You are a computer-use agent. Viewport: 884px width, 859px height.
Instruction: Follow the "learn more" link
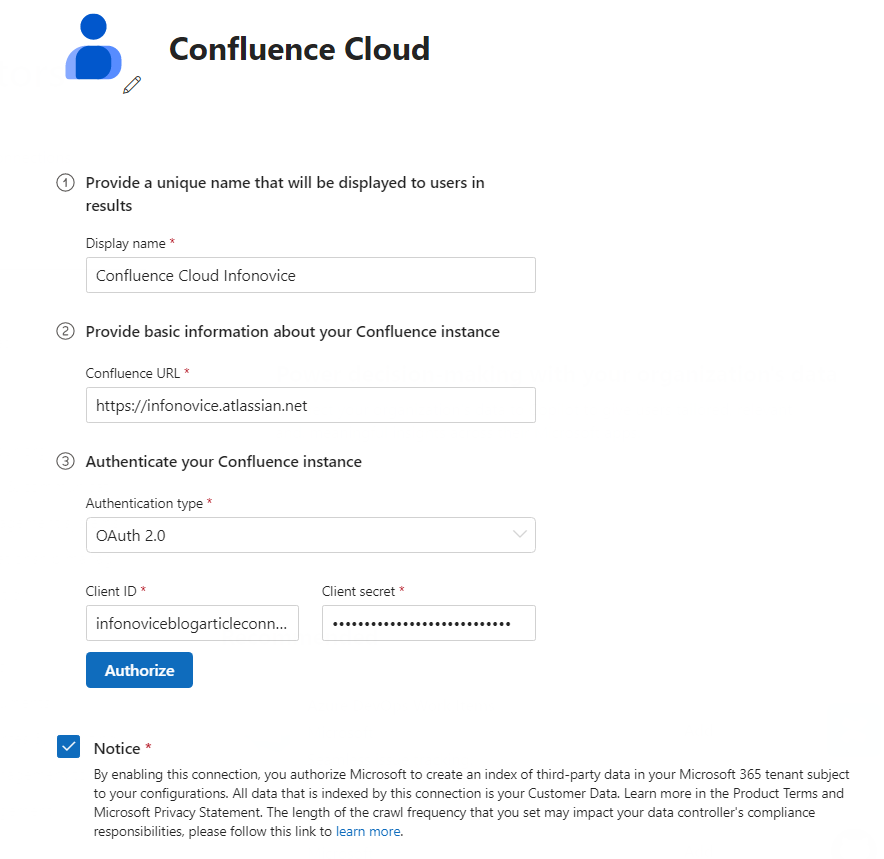(x=368, y=831)
